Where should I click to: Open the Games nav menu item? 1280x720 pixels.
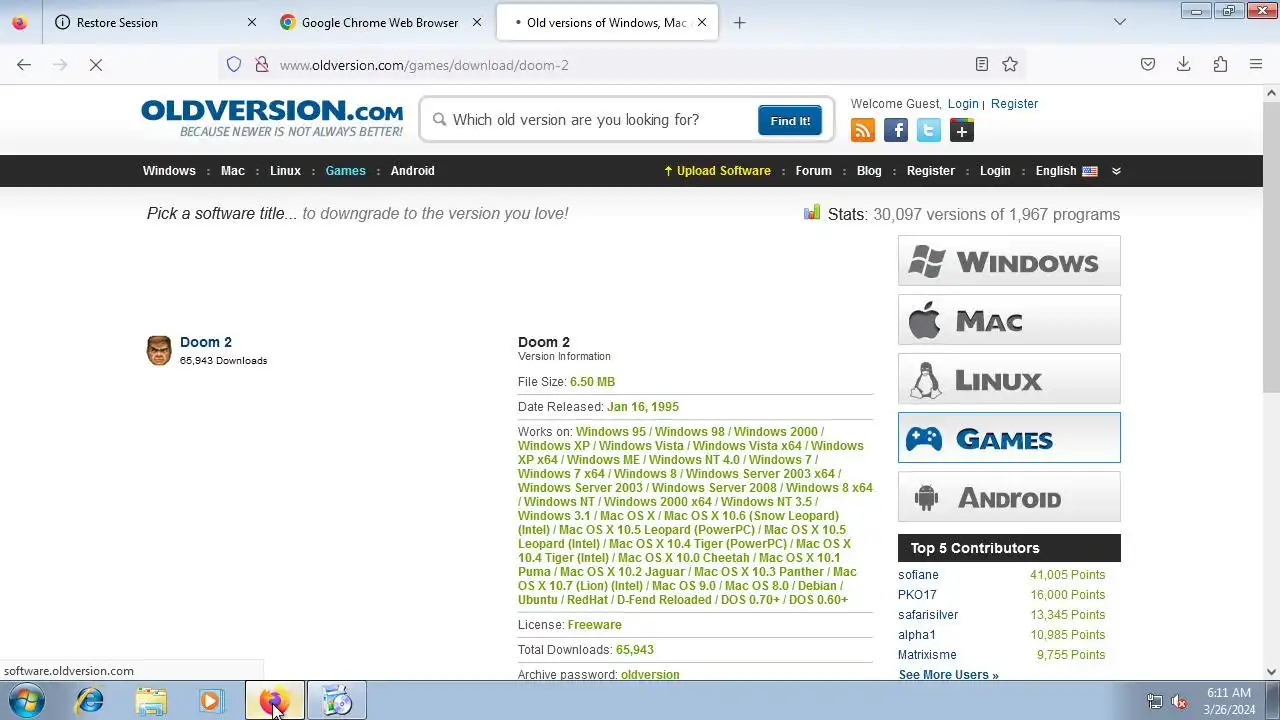coord(346,171)
